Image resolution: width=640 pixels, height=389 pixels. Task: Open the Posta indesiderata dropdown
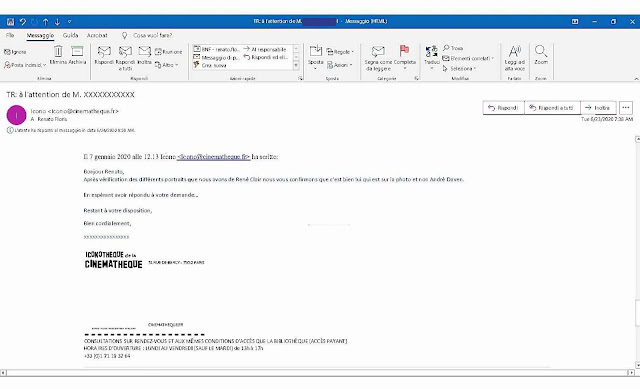tap(25, 65)
